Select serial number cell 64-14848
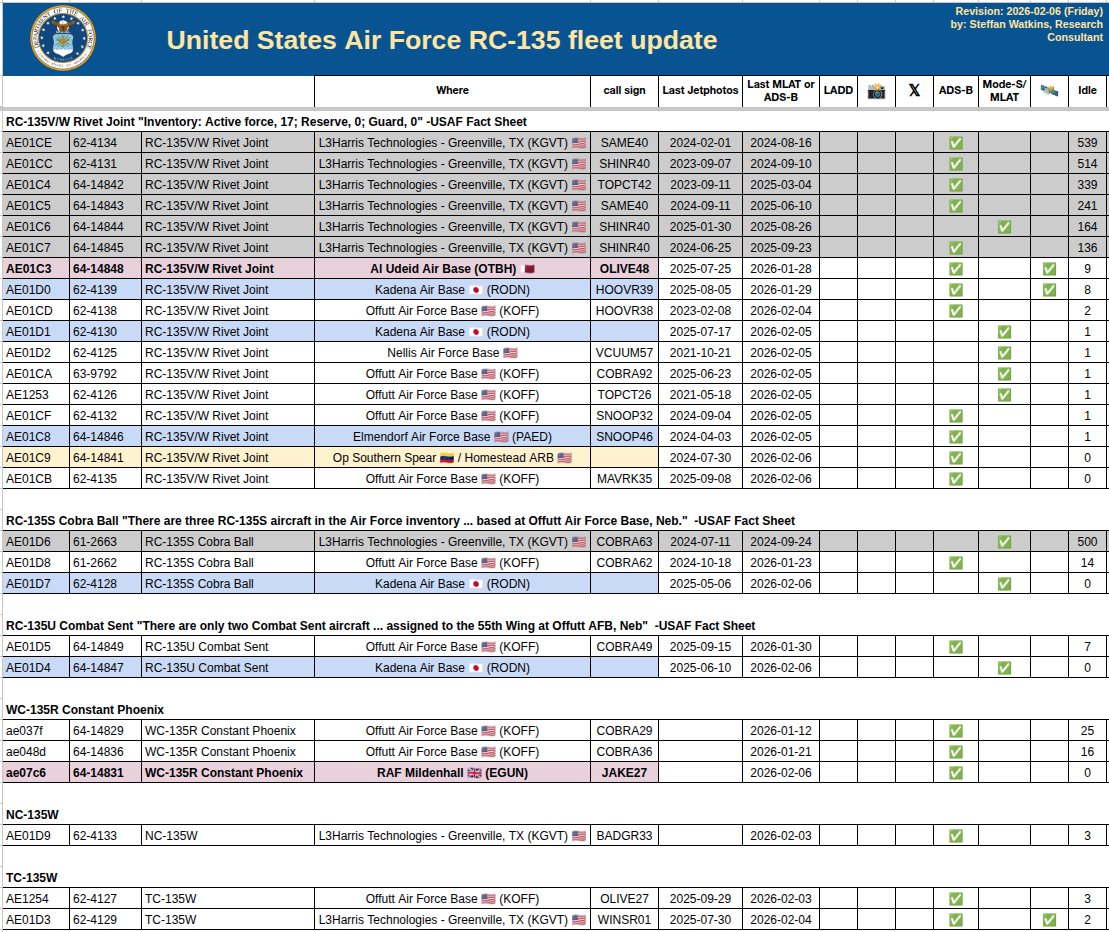 point(105,269)
